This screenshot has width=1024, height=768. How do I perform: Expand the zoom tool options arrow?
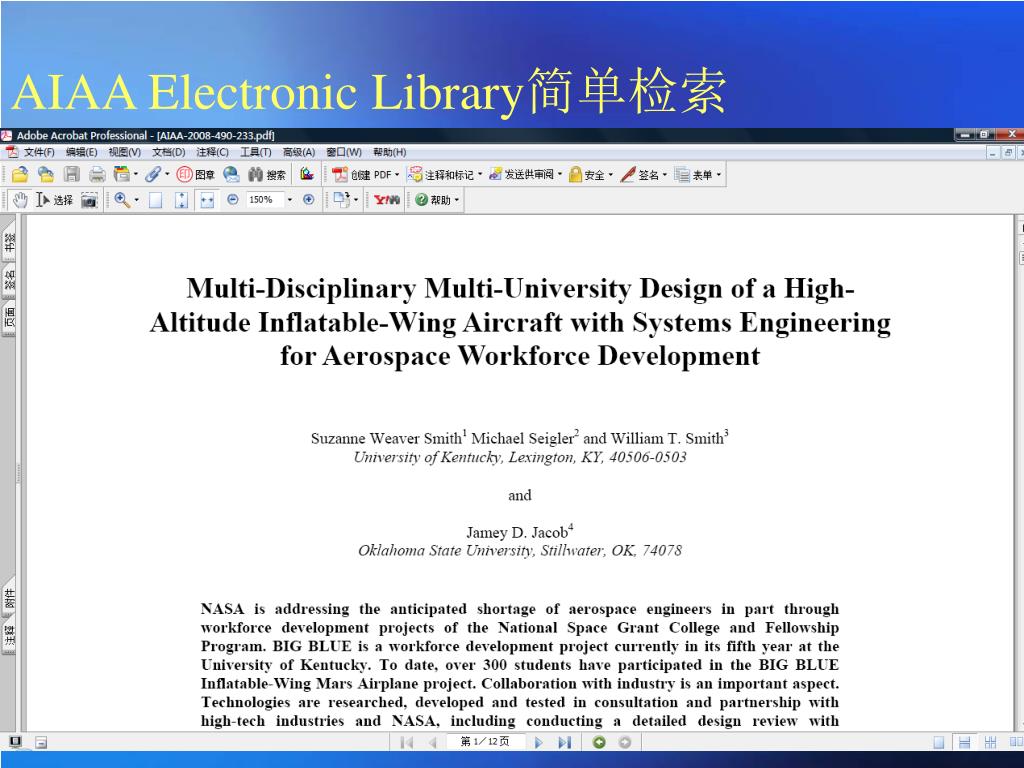pyautogui.click(x=136, y=200)
